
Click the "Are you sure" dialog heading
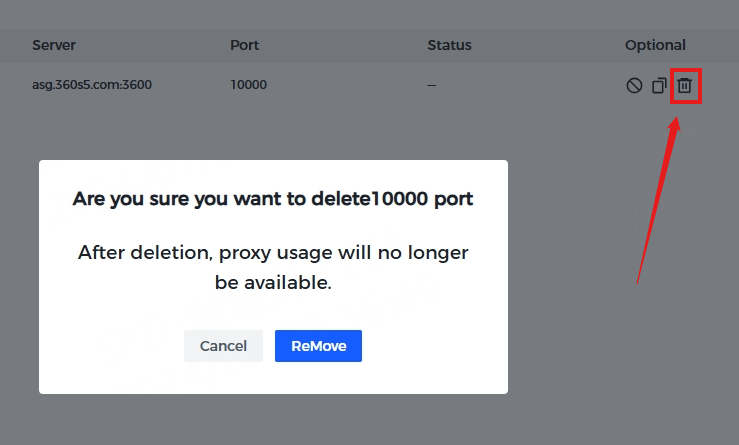point(273,199)
